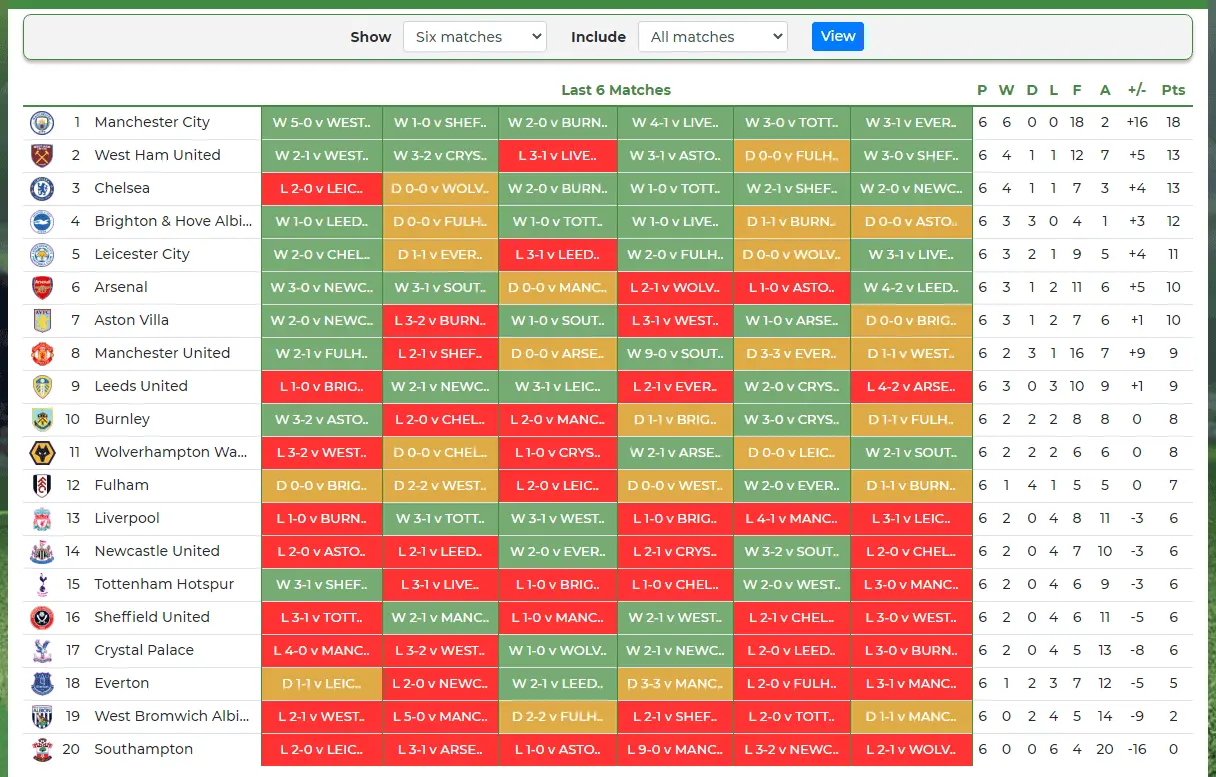Open Leicester City team link
1216x777 pixels.
coord(142,254)
